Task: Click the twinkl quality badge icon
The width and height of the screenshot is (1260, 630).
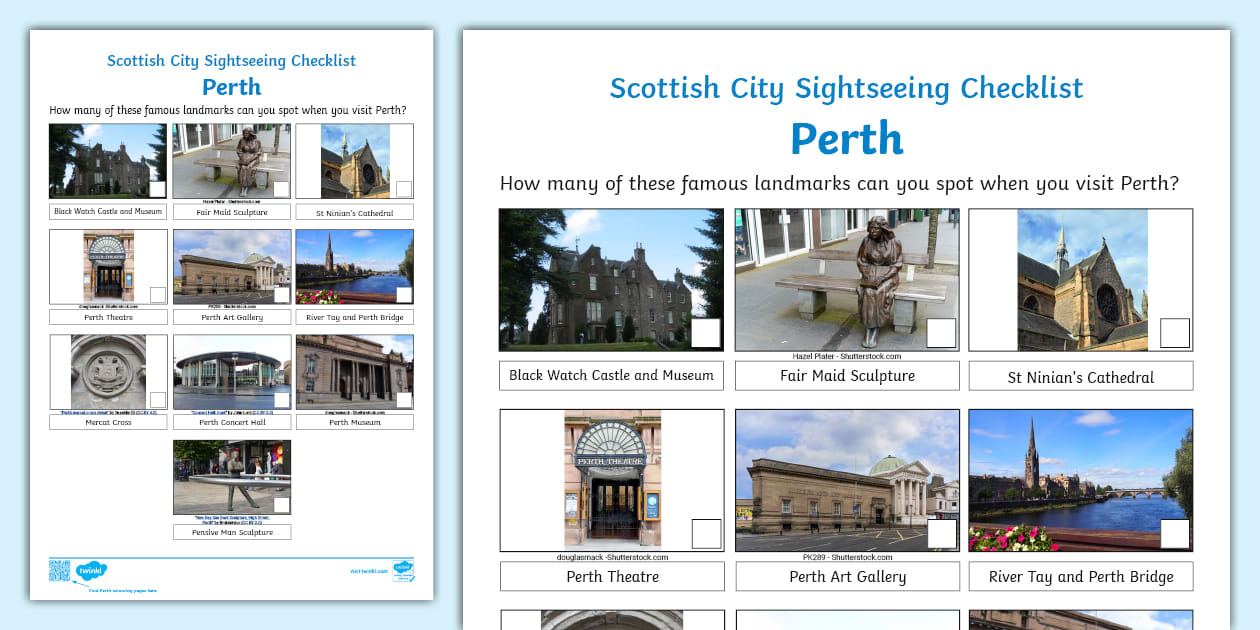Action: [403, 572]
